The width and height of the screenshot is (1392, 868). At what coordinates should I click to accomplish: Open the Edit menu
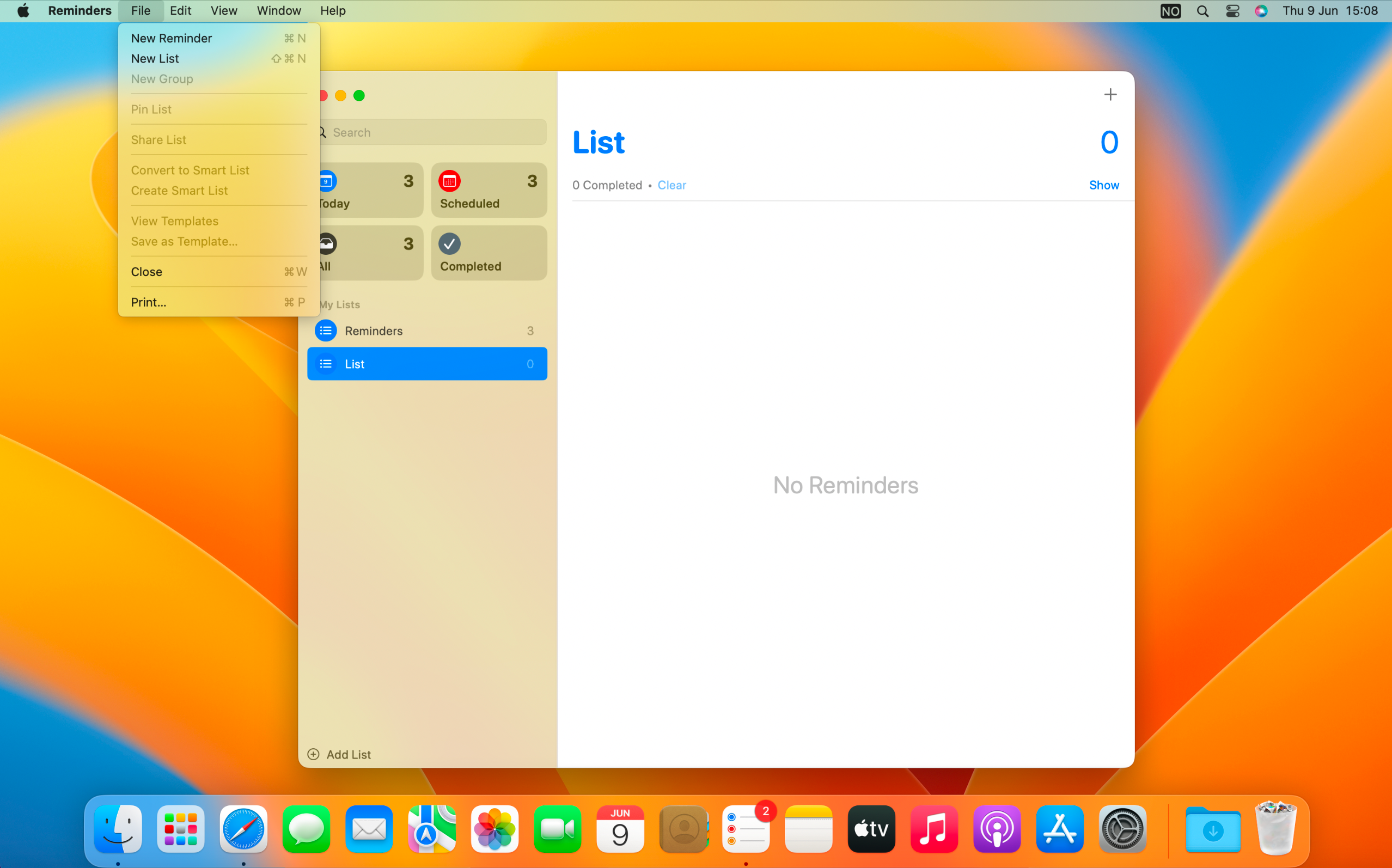[x=180, y=11]
